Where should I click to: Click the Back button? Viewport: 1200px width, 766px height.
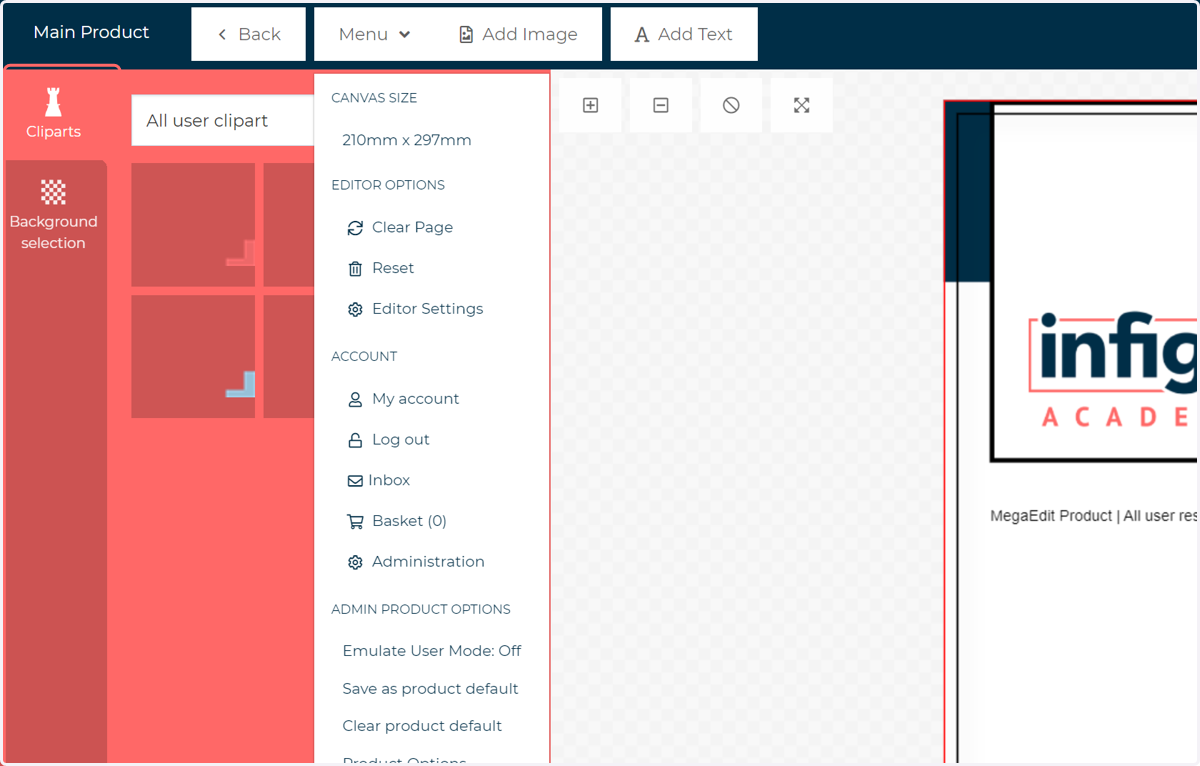click(248, 34)
